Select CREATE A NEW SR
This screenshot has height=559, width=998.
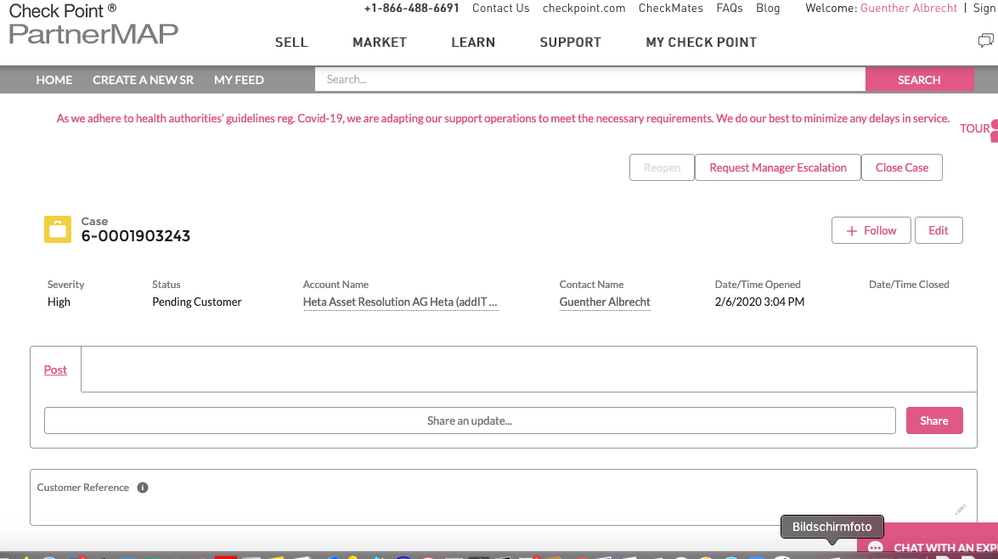click(x=143, y=80)
